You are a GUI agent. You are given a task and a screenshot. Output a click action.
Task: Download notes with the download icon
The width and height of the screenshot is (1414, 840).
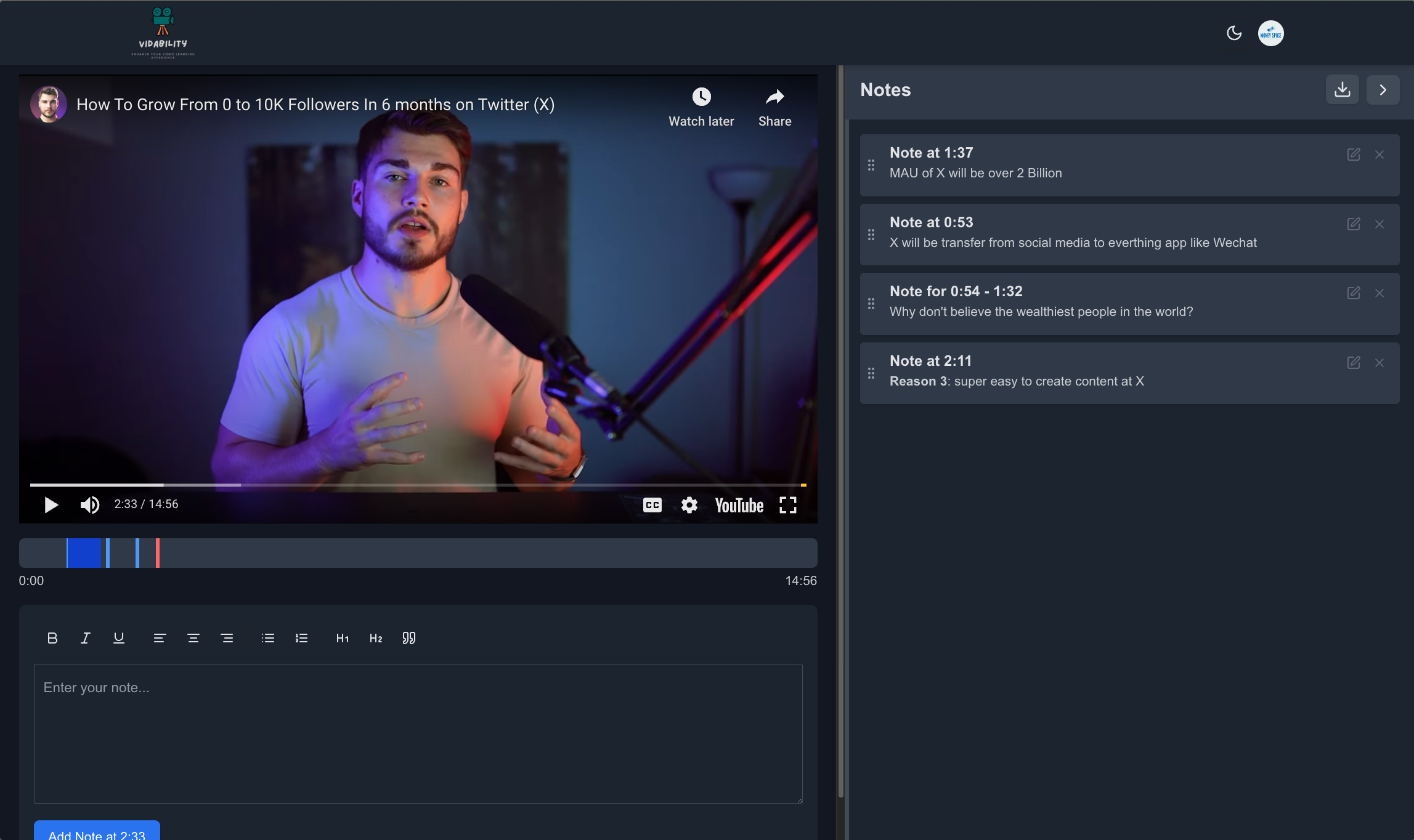click(1343, 90)
